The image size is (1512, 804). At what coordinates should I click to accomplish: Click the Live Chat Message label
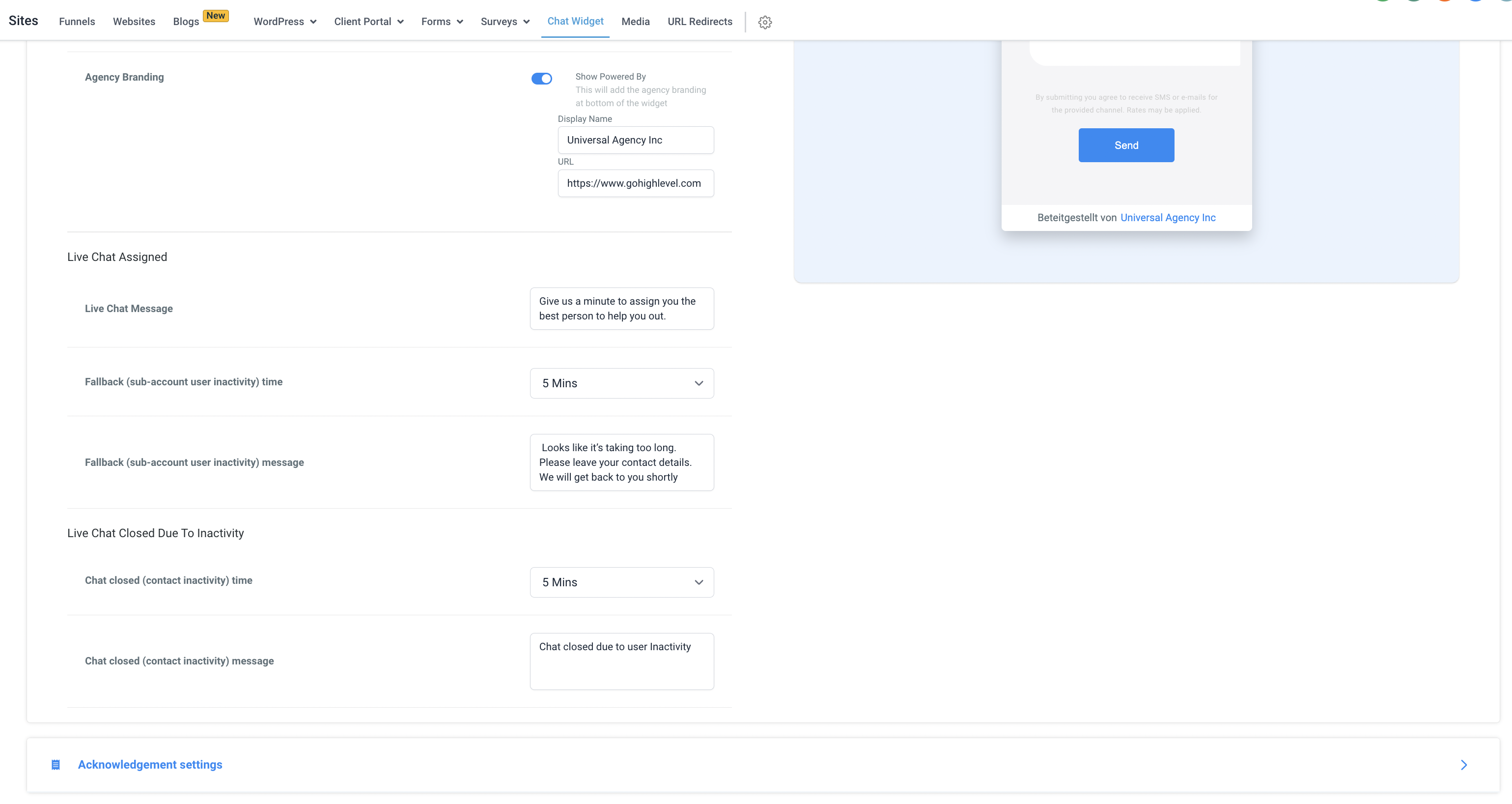click(129, 308)
